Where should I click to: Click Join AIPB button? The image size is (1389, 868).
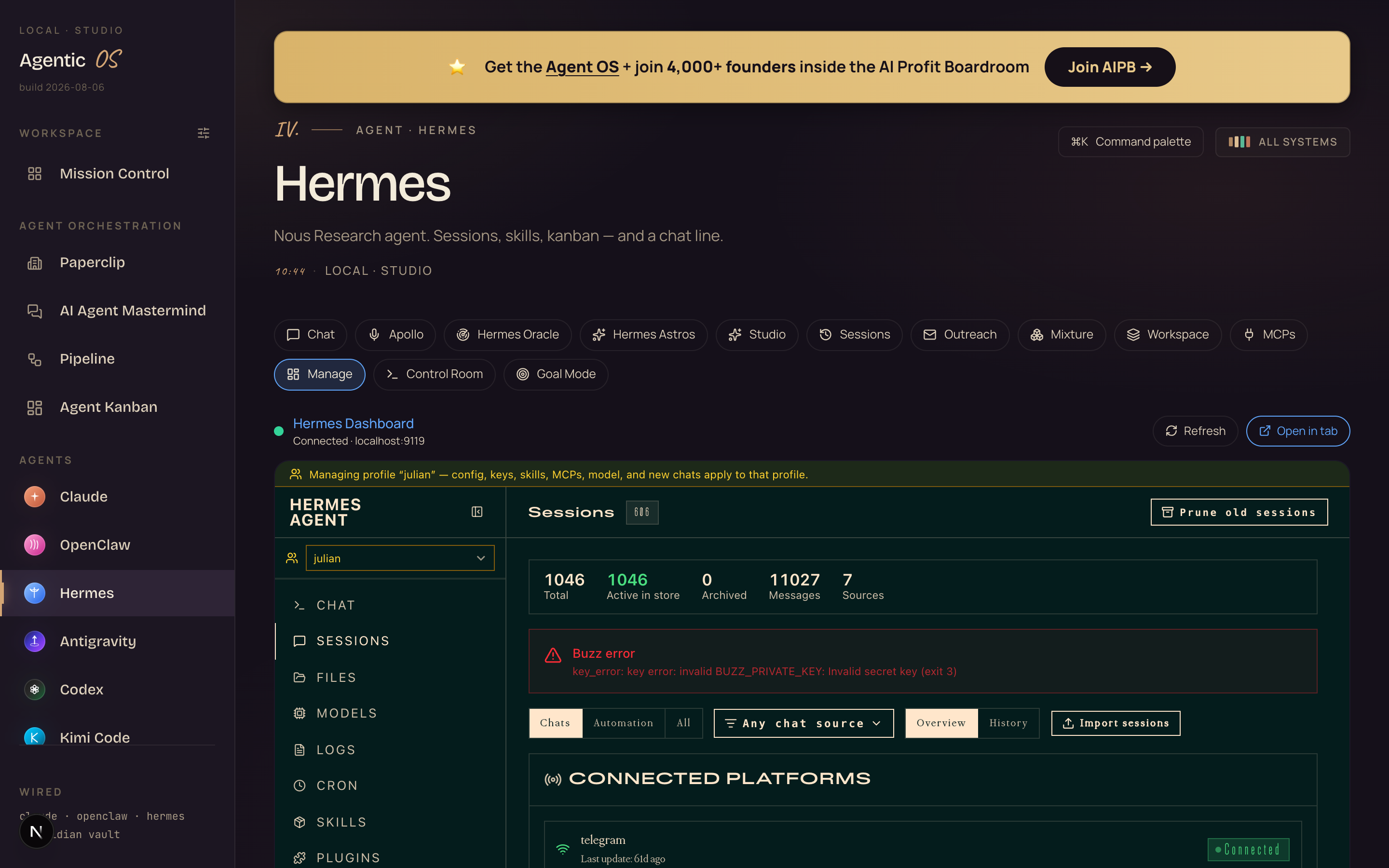click(1109, 67)
